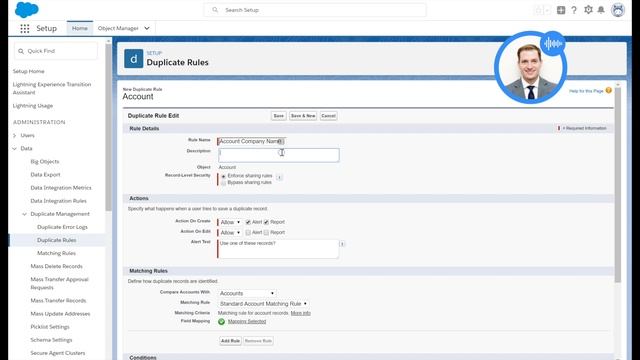This screenshot has width=640, height=360.
Task: Select Enforce sharing rules radio button
Action: coord(223,176)
